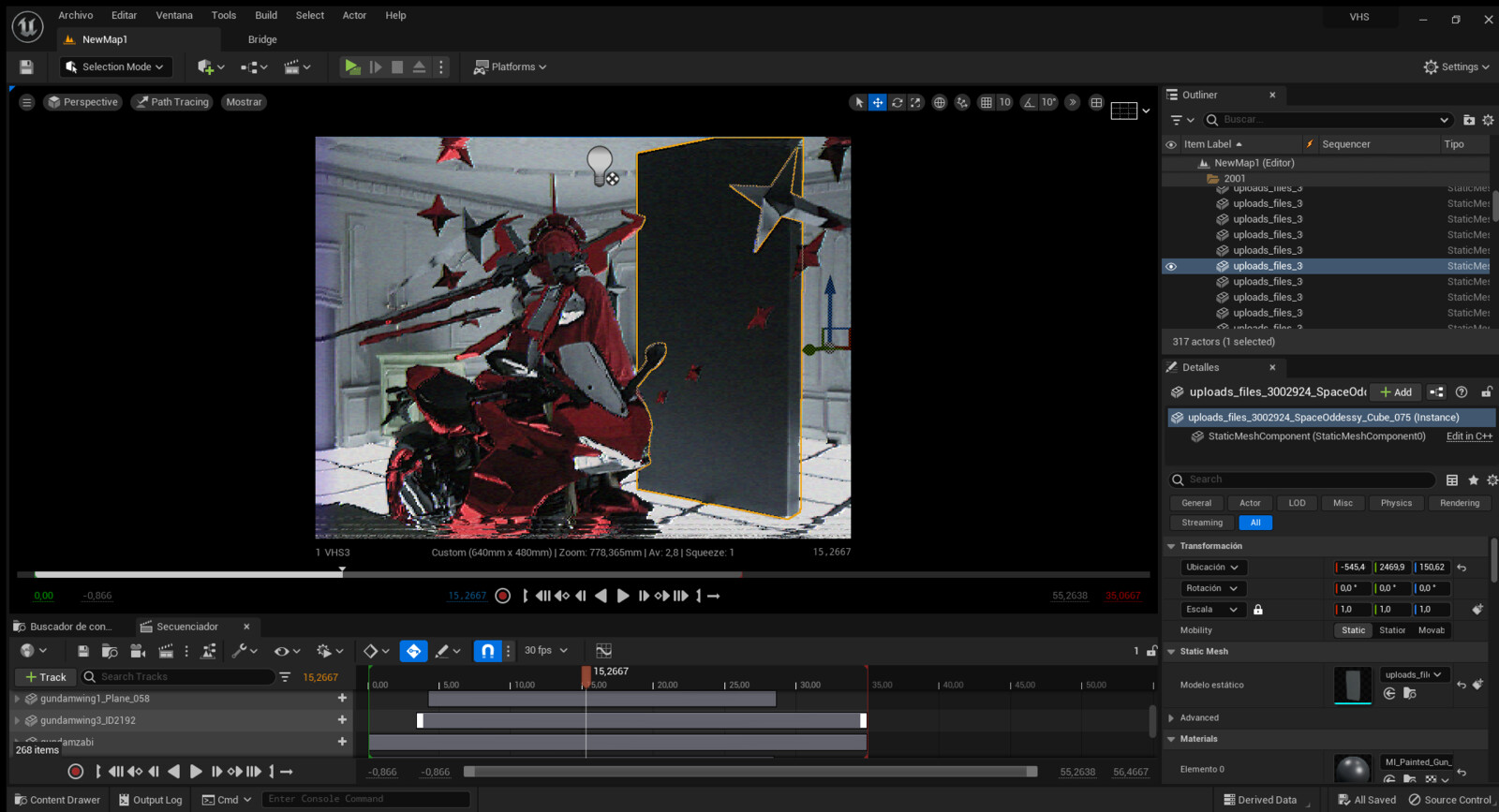Expand the gundamwing3_ID2192 track
The width and height of the screenshot is (1499, 812).
[x=17, y=721]
